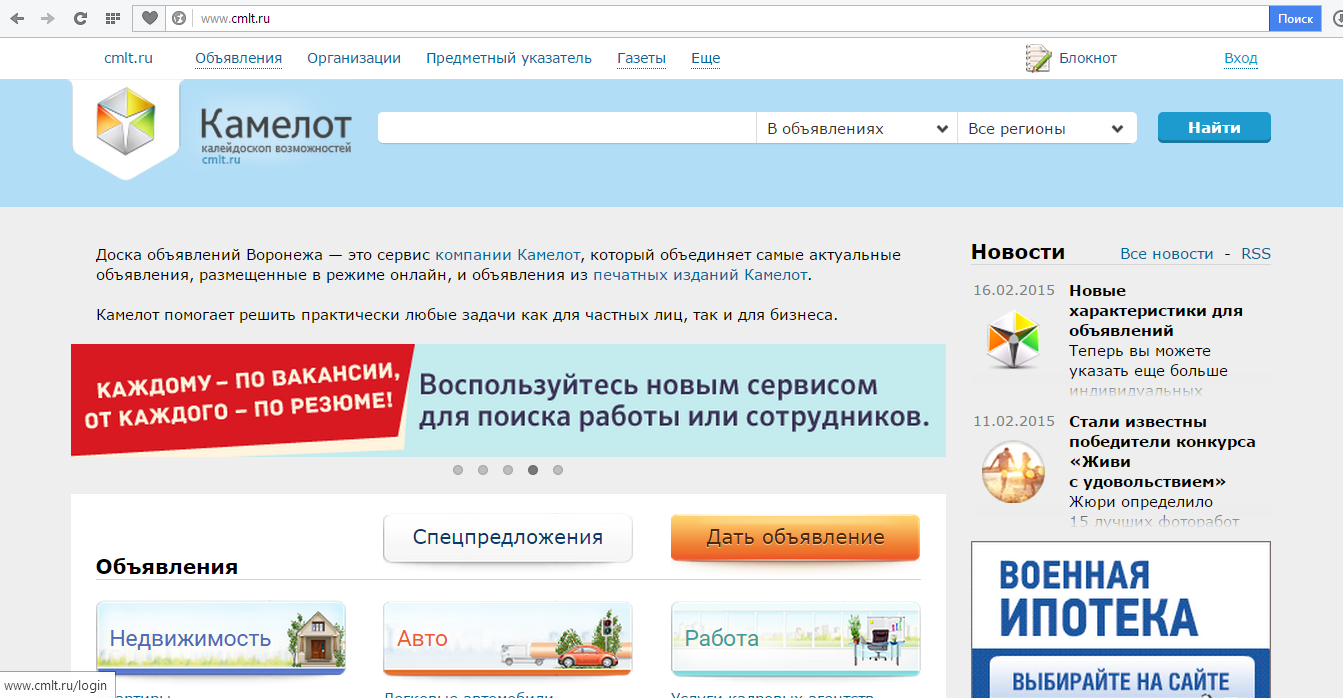Open 'Стали известны победители конкурса' news
Viewport: 1343px width, 698px height.
coord(1162,452)
